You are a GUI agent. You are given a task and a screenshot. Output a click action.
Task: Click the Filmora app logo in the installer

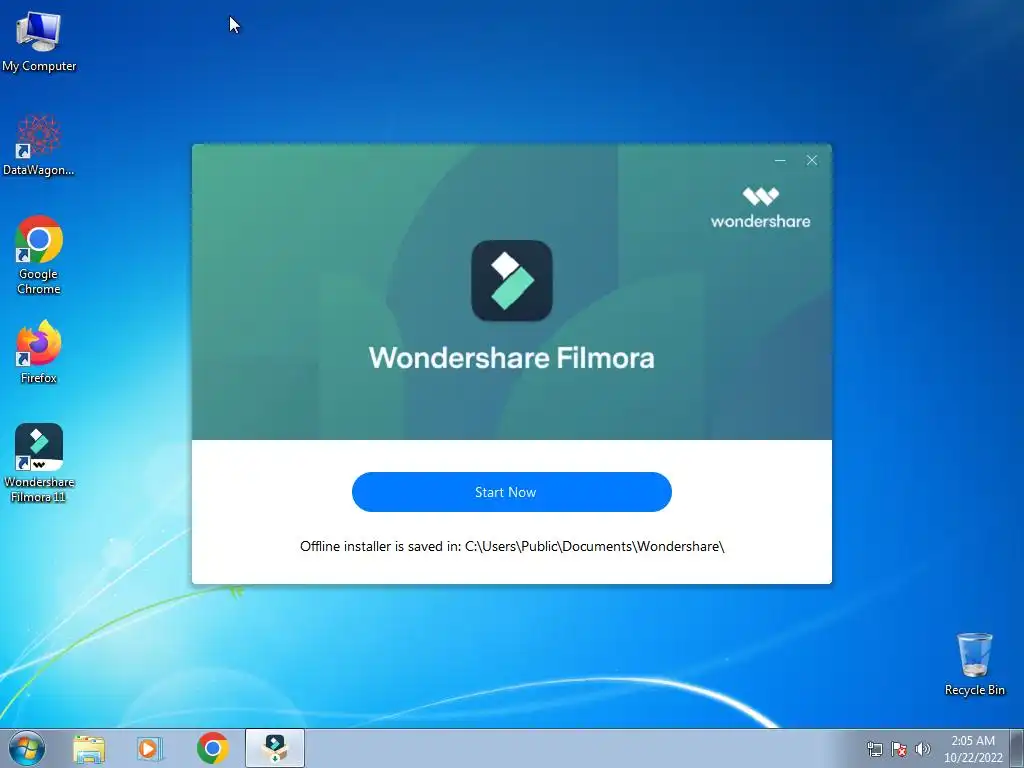512,281
